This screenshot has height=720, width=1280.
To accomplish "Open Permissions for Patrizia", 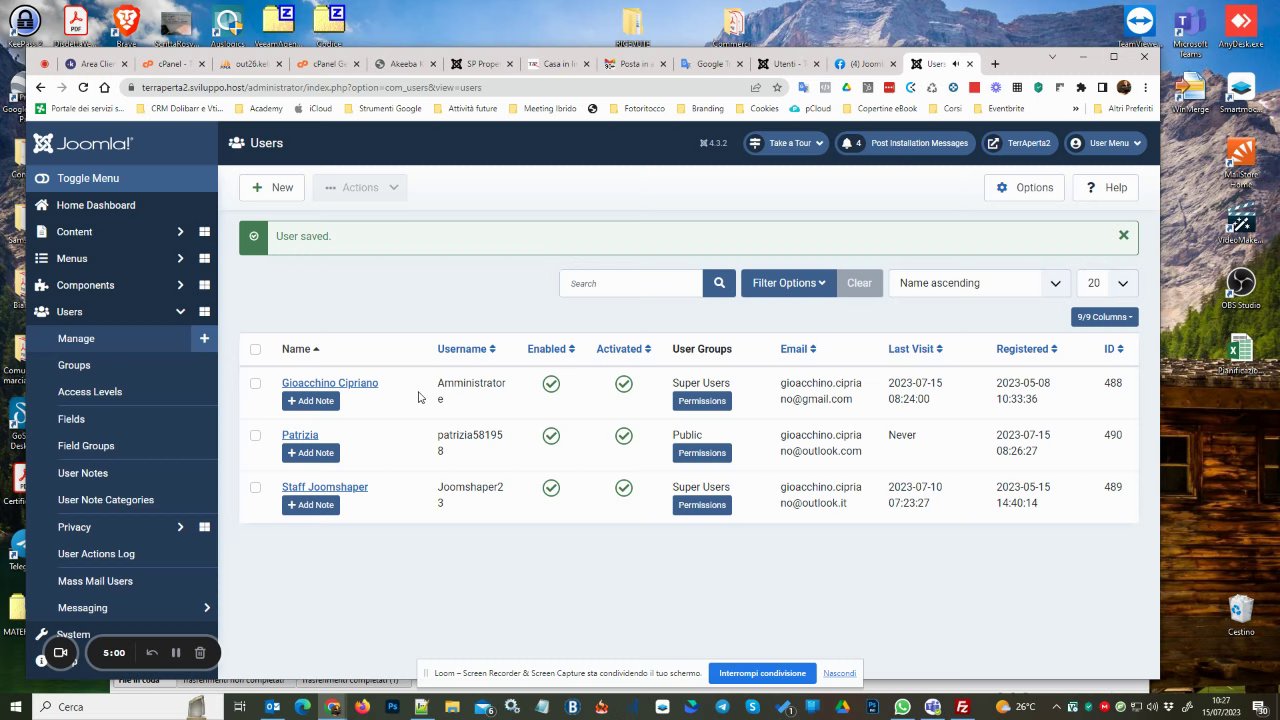I will tap(702, 453).
